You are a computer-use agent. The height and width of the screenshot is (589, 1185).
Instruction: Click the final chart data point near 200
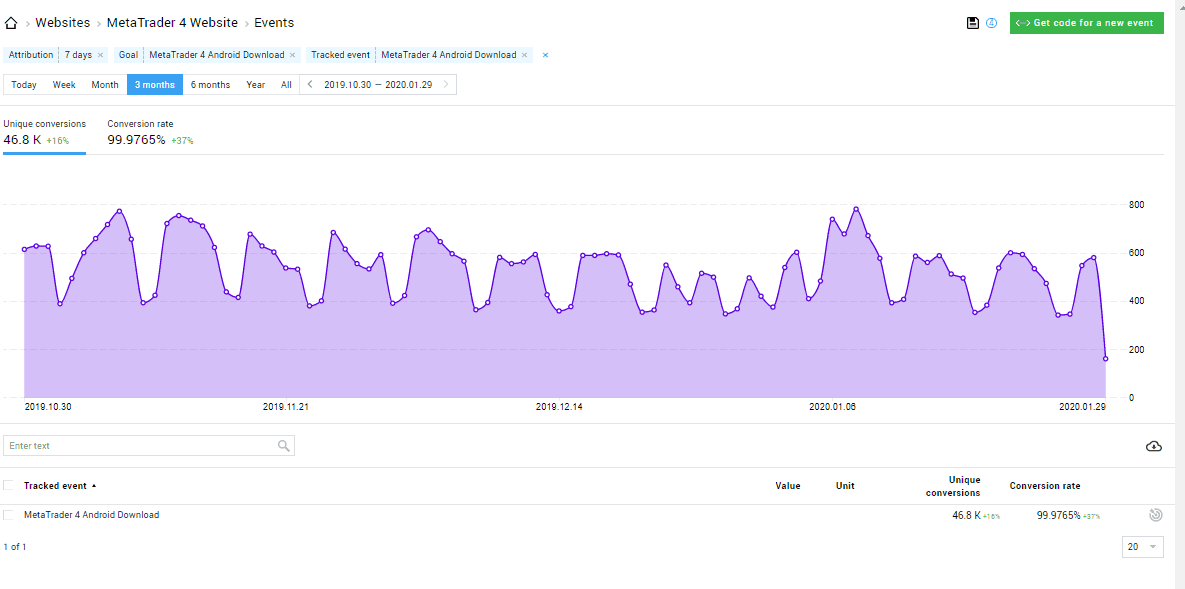1105,358
